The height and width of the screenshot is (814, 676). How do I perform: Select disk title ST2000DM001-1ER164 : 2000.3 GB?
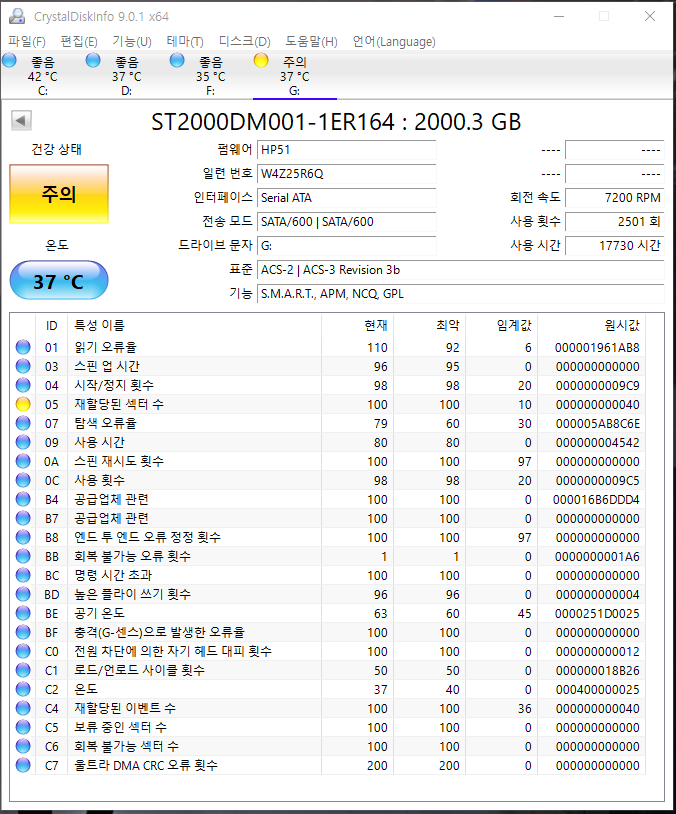(x=336, y=122)
